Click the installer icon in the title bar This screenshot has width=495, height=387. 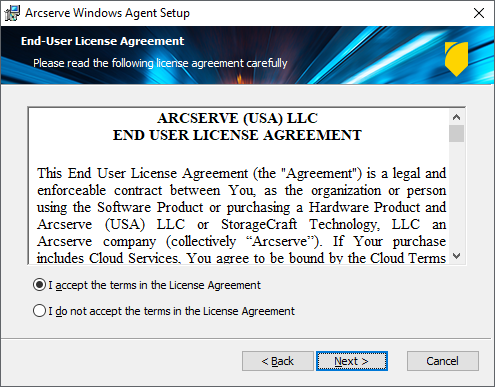(12, 13)
